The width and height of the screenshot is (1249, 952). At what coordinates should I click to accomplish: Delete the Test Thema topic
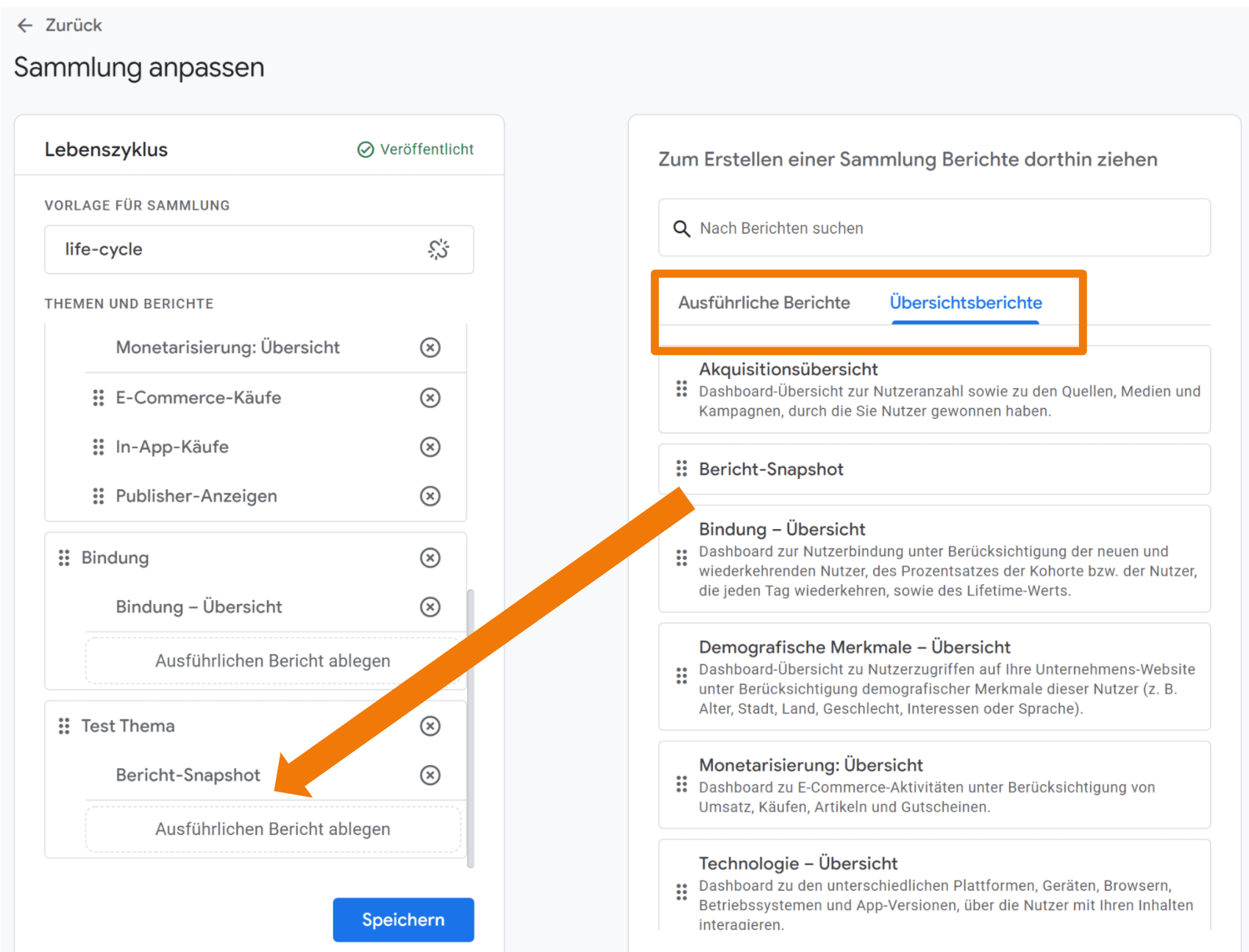[430, 727]
